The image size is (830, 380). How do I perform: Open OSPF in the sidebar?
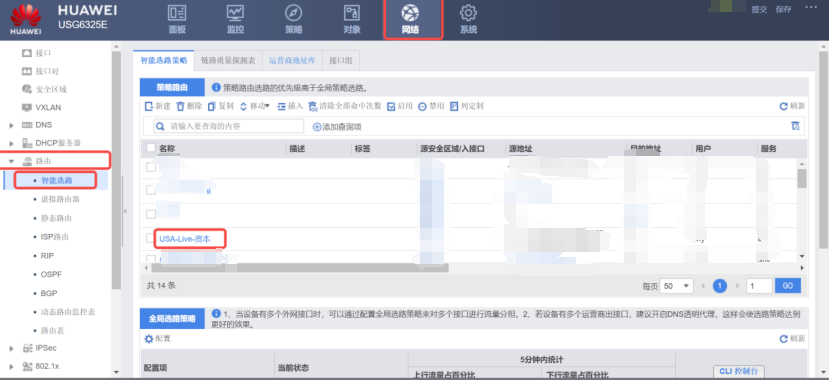pos(51,274)
